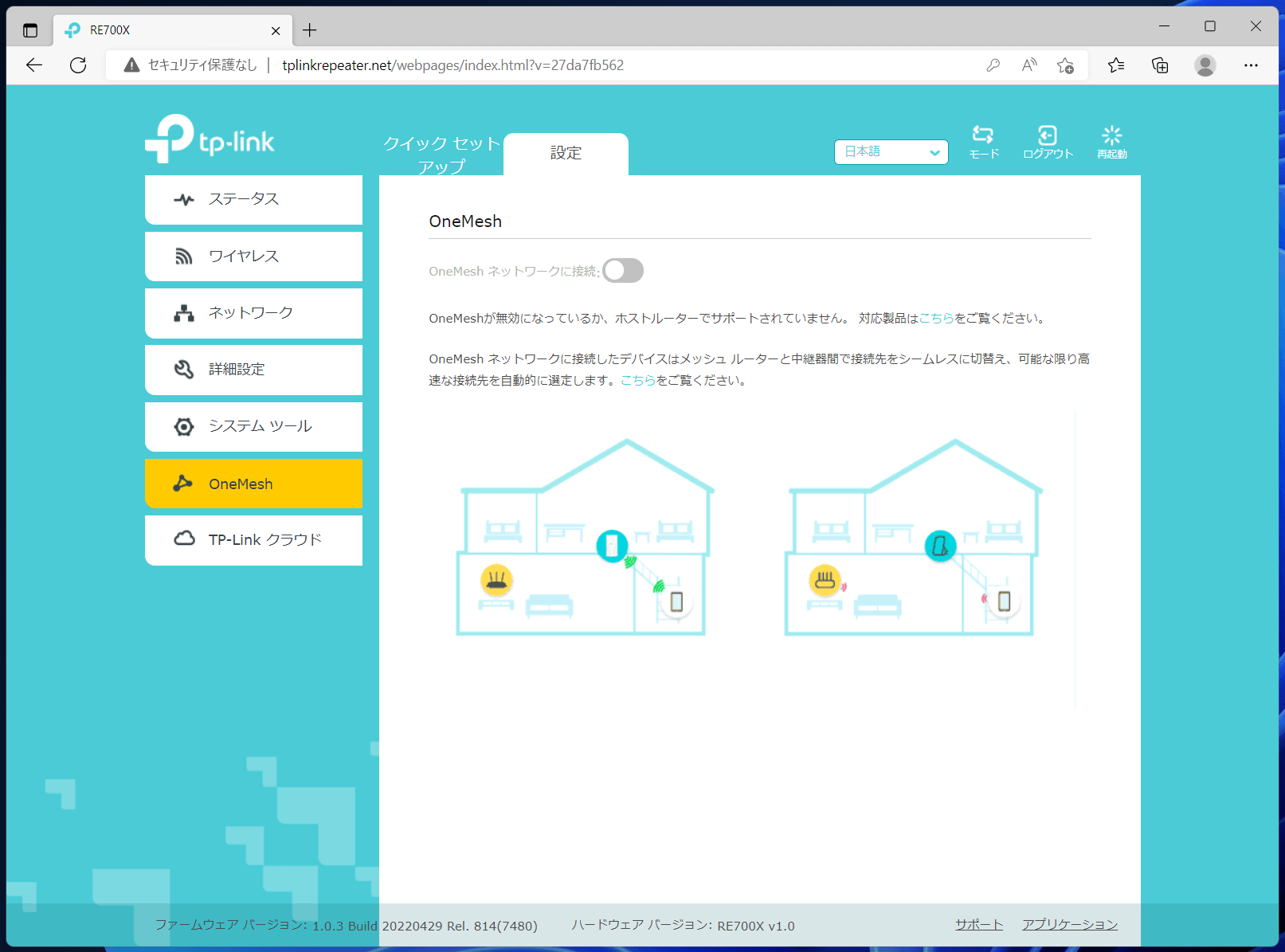Open the ステータス menu item
1285x952 pixels.
[253, 199]
